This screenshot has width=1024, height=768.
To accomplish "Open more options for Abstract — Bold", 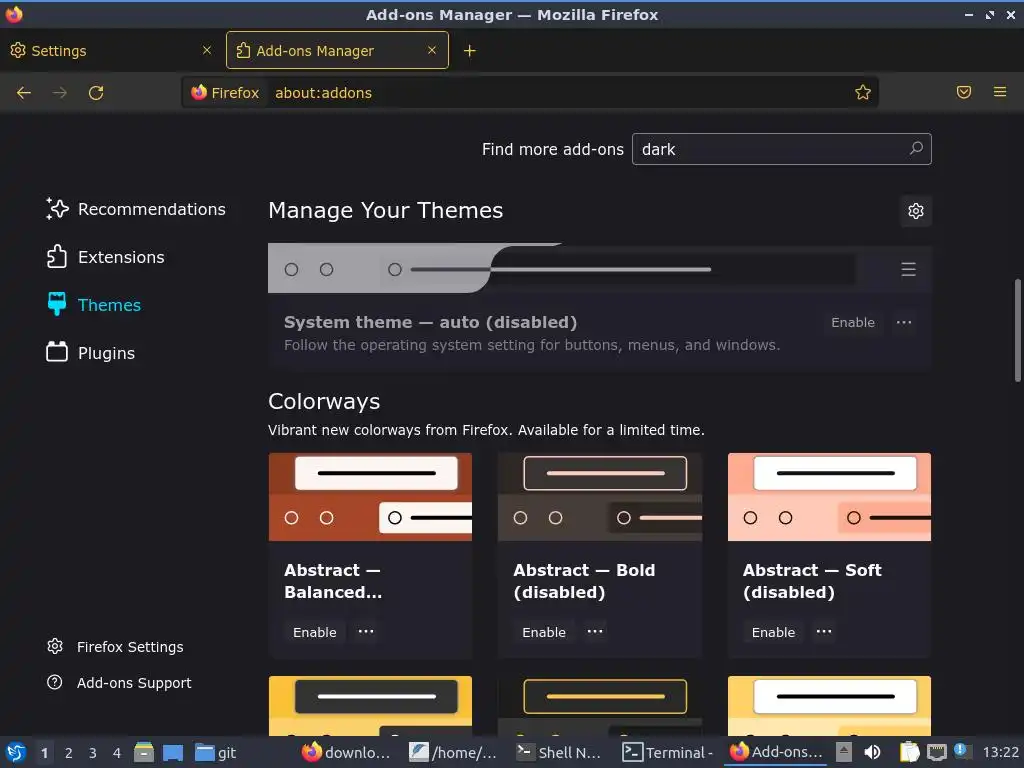I will point(595,632).
